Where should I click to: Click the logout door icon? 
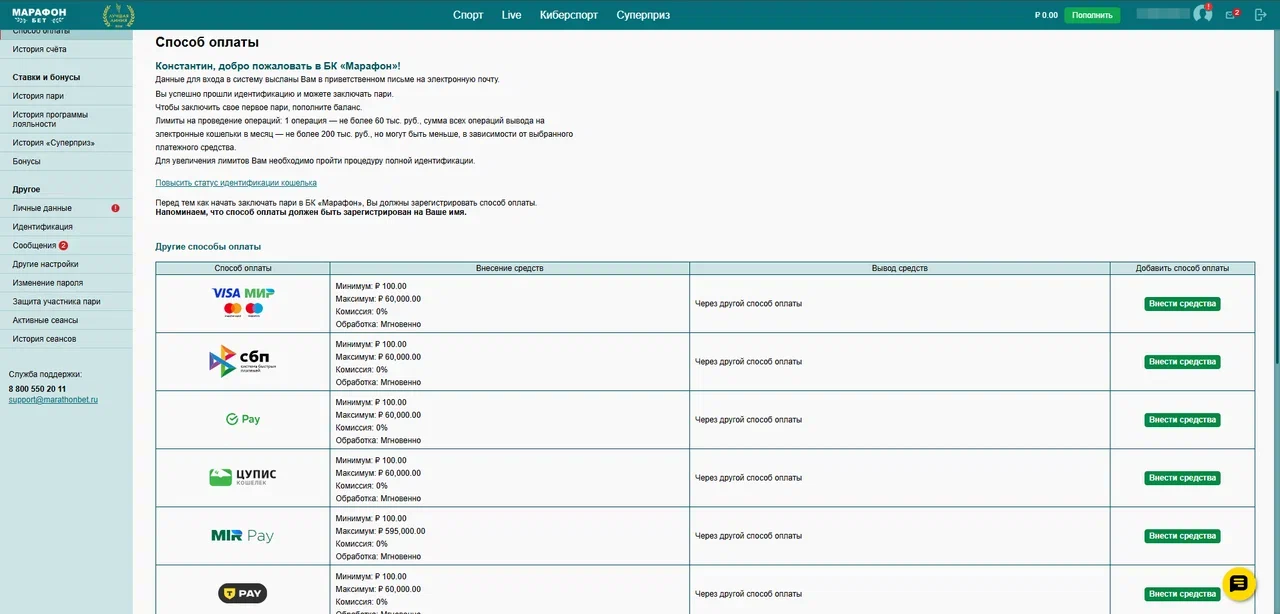pos(1259,15)
